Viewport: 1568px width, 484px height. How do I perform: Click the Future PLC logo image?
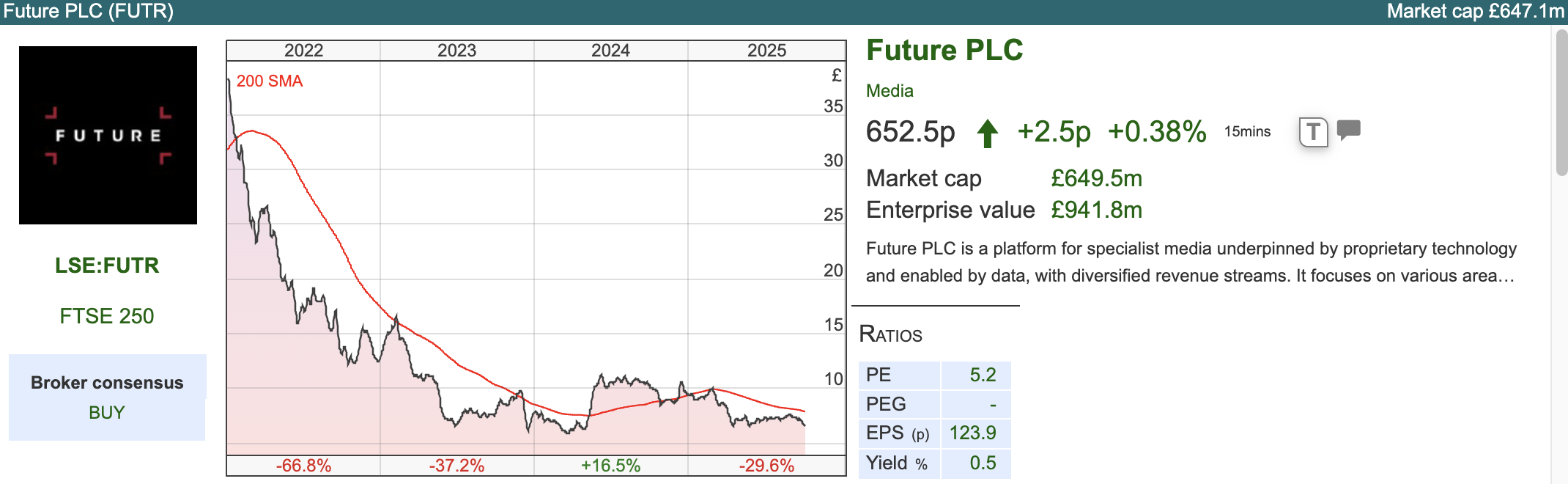108,135
